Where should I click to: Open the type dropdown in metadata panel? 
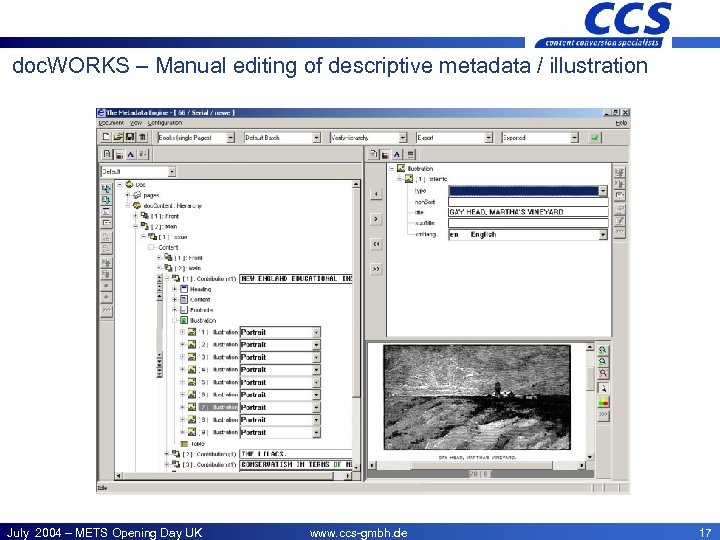point(603,191)
